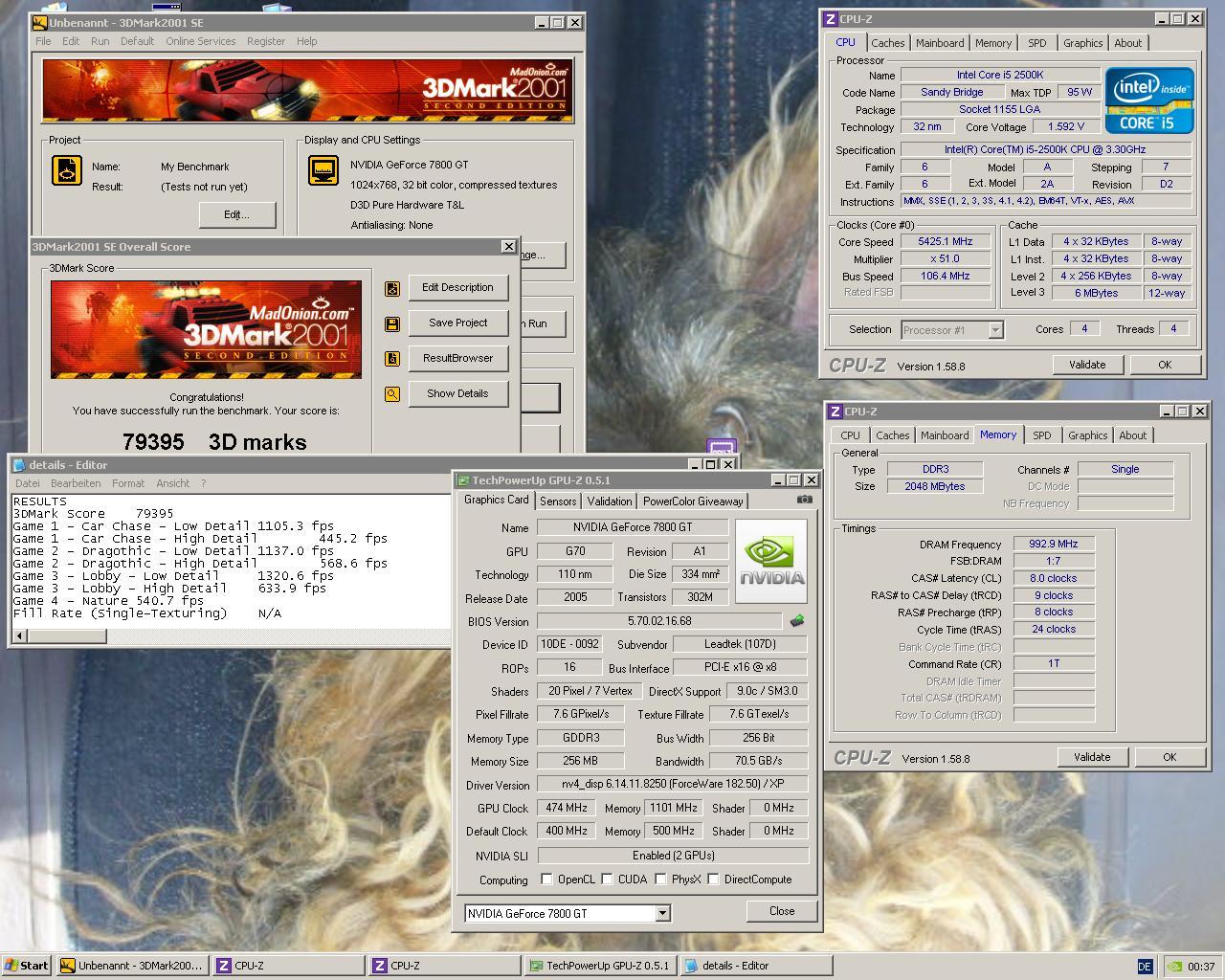Click the Intel Core i5 logo
Viewport: 1225px width, 980px height.
pyautogui.click(x=1150, y=100)
